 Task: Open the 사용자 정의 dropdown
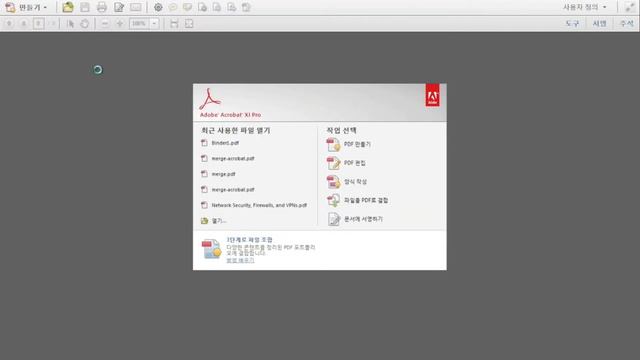coord(585,7)
